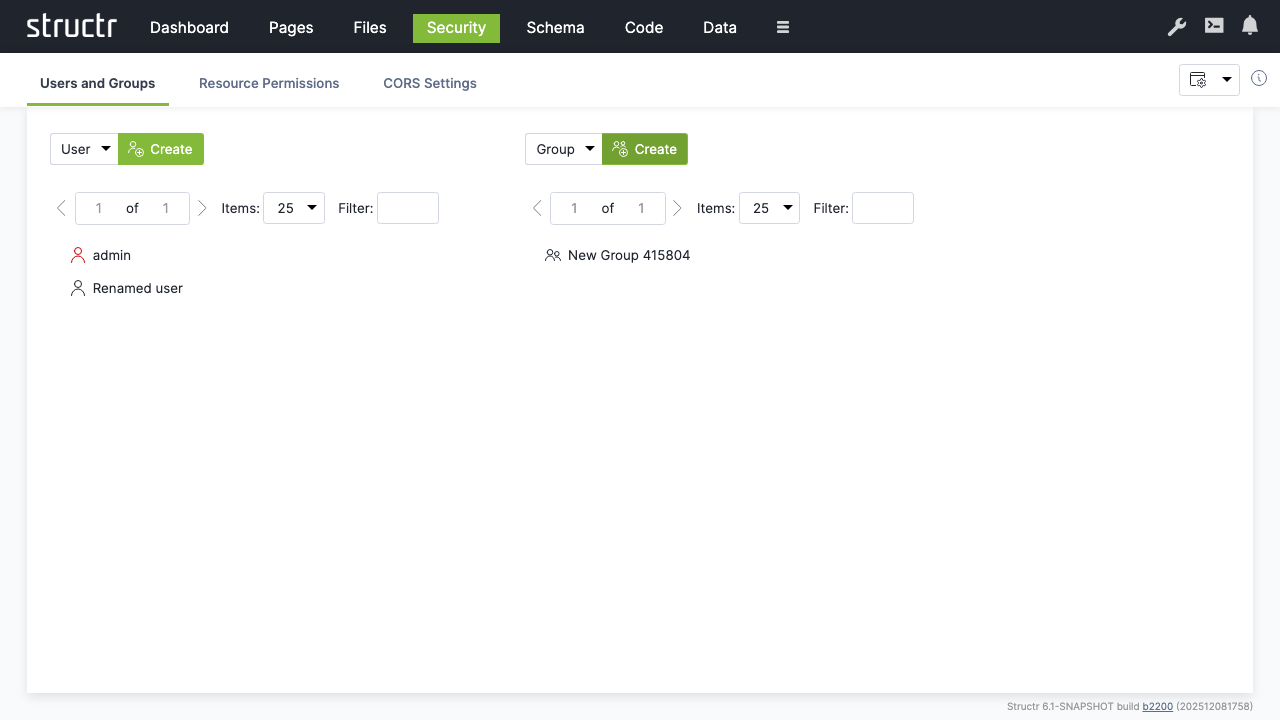The height and width of the screenshot is (720, 1280).
Task: Open the Dashboard from the main menu
Action: [x=189, y=27]
